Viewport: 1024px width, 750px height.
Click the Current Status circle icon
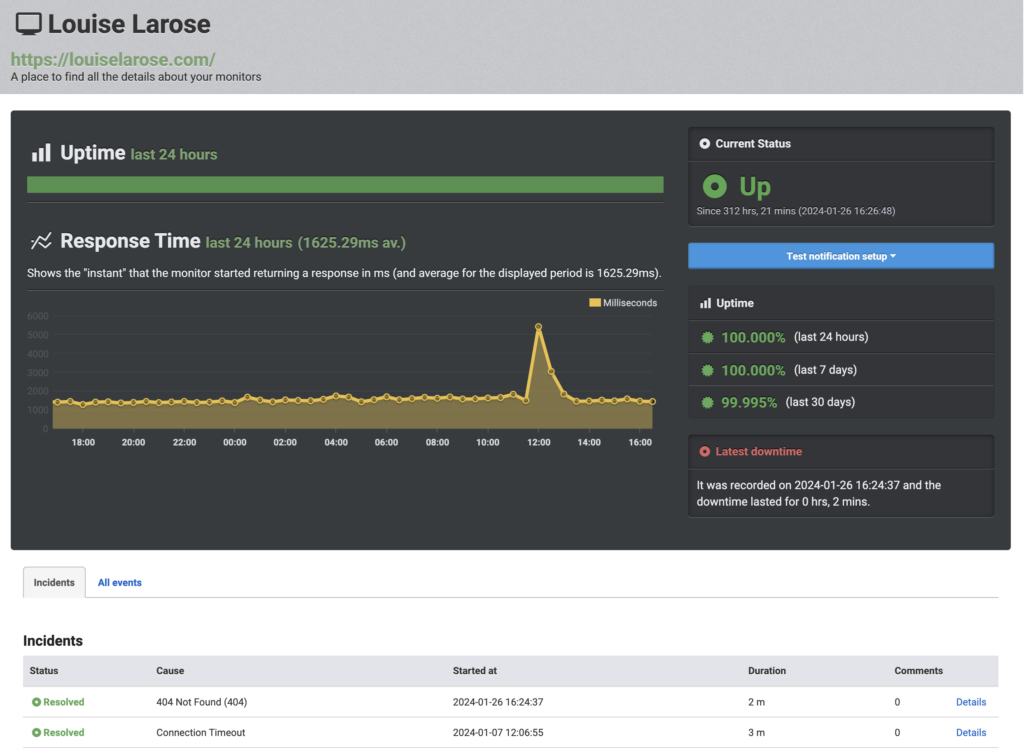pyautogui.click(x=705, y=144)
